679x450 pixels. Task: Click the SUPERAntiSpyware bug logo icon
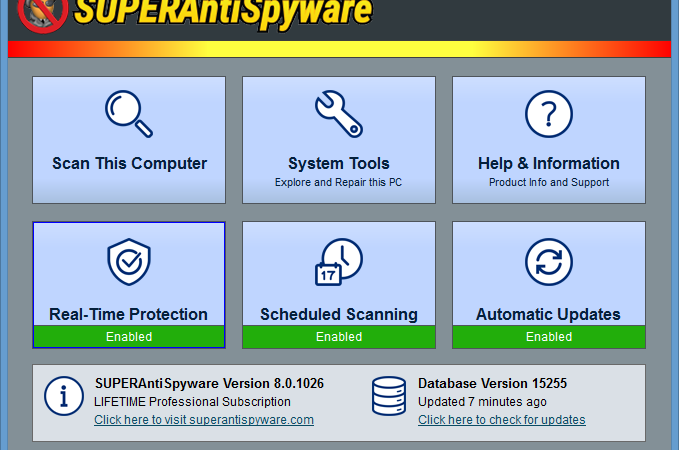(42, 14)
